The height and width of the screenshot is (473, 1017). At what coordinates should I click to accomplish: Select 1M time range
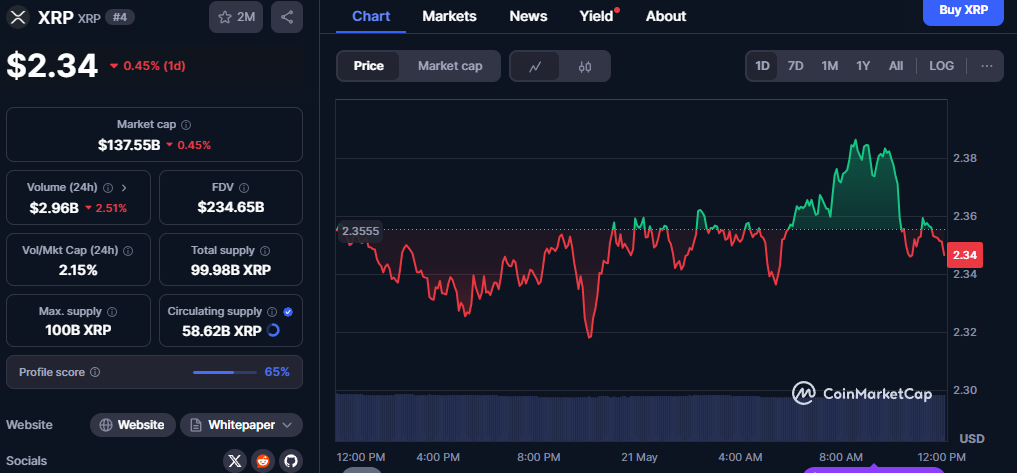[830, 66]
